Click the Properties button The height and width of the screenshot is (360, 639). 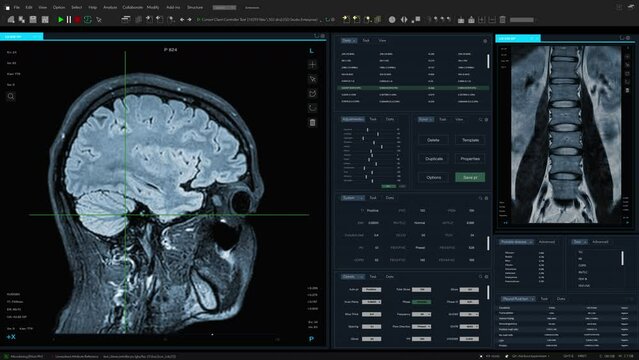470,159
